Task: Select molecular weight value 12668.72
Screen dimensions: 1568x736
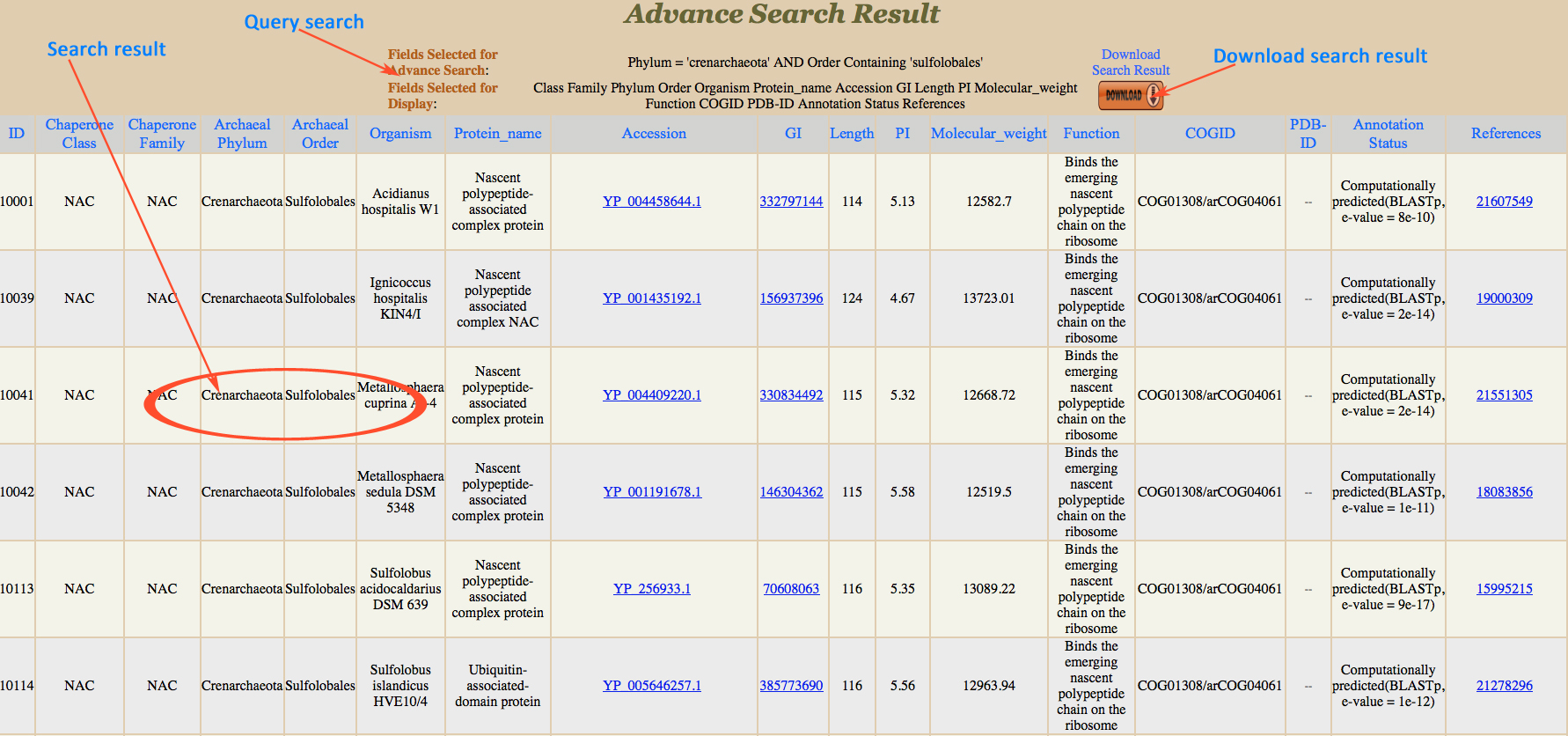Action: click(x=989, y=395)
